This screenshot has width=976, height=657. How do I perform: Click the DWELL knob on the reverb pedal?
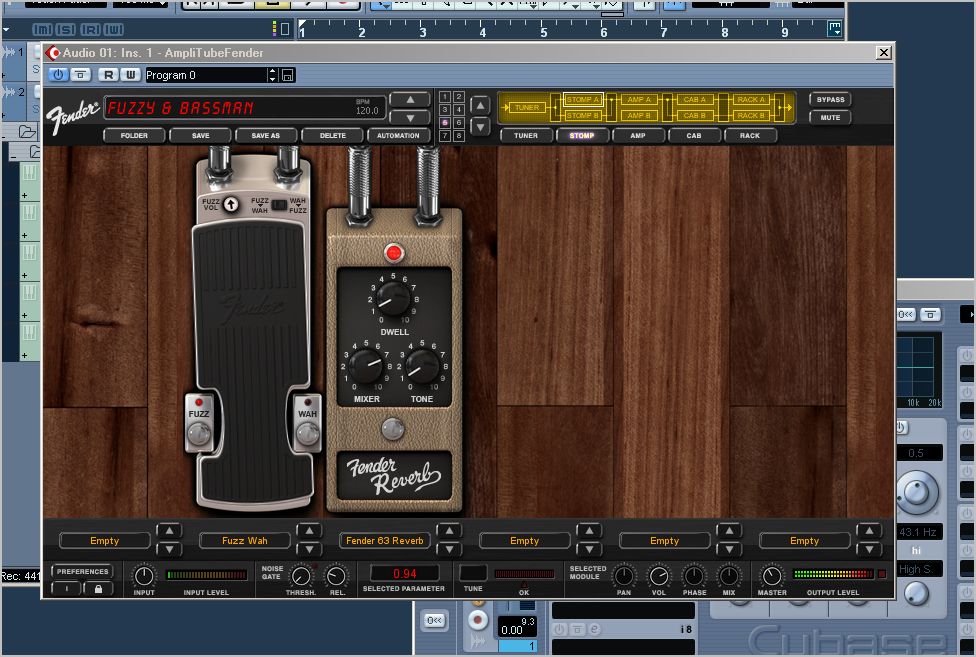click(x=393, y=298)
